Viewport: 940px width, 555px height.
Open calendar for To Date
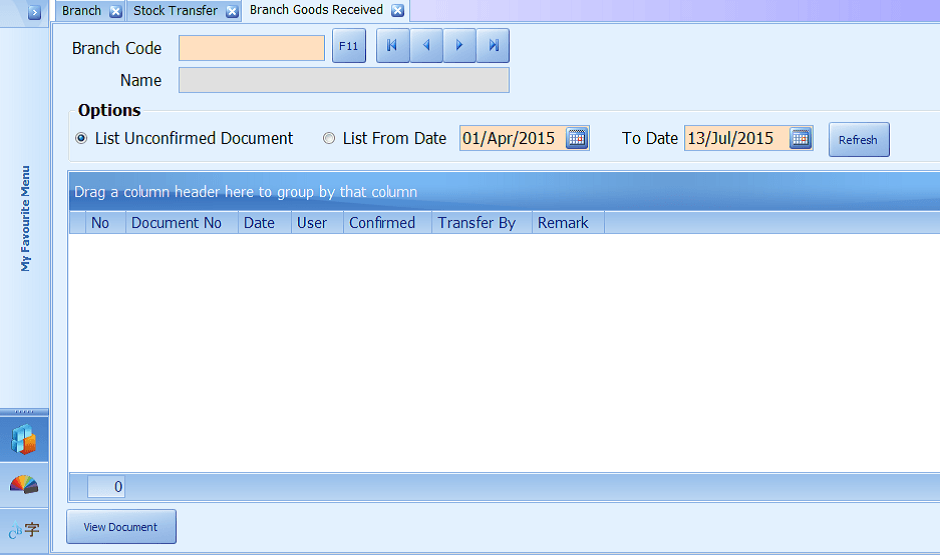[800, 138]
